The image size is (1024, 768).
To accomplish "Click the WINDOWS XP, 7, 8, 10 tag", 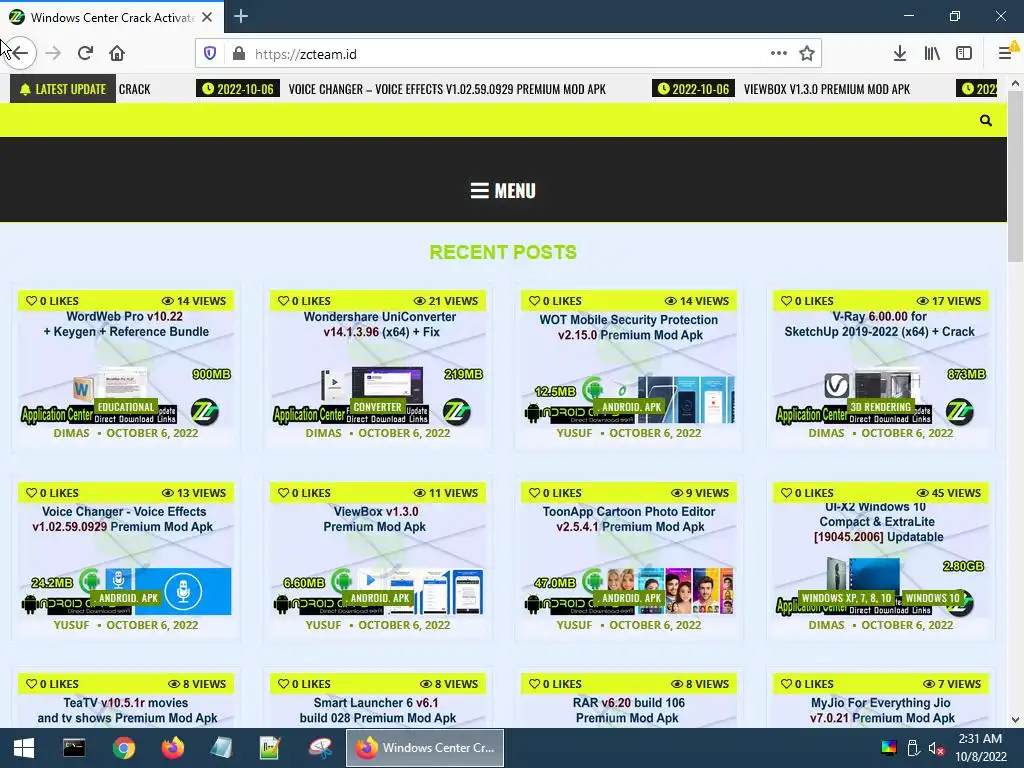I will click(x=846, y=598).
